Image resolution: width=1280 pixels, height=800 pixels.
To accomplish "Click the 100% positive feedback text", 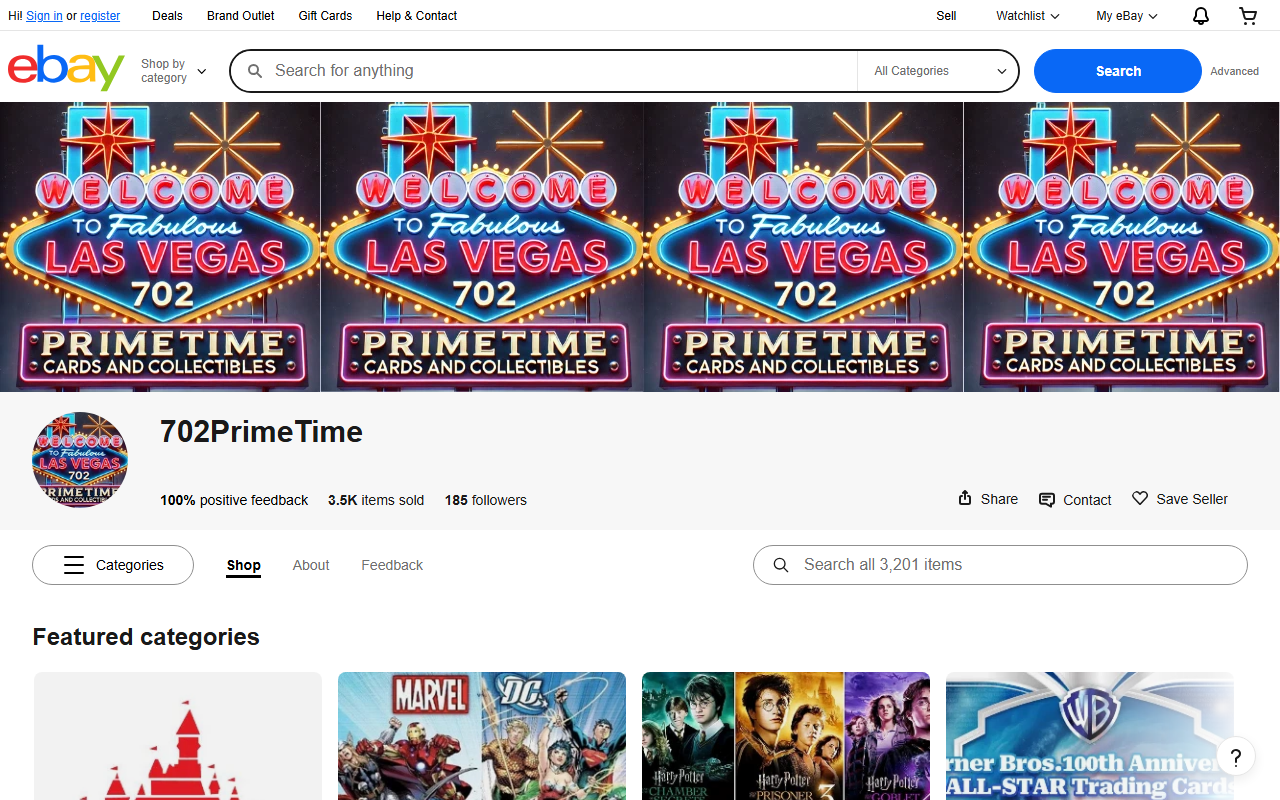I will 234,500.
